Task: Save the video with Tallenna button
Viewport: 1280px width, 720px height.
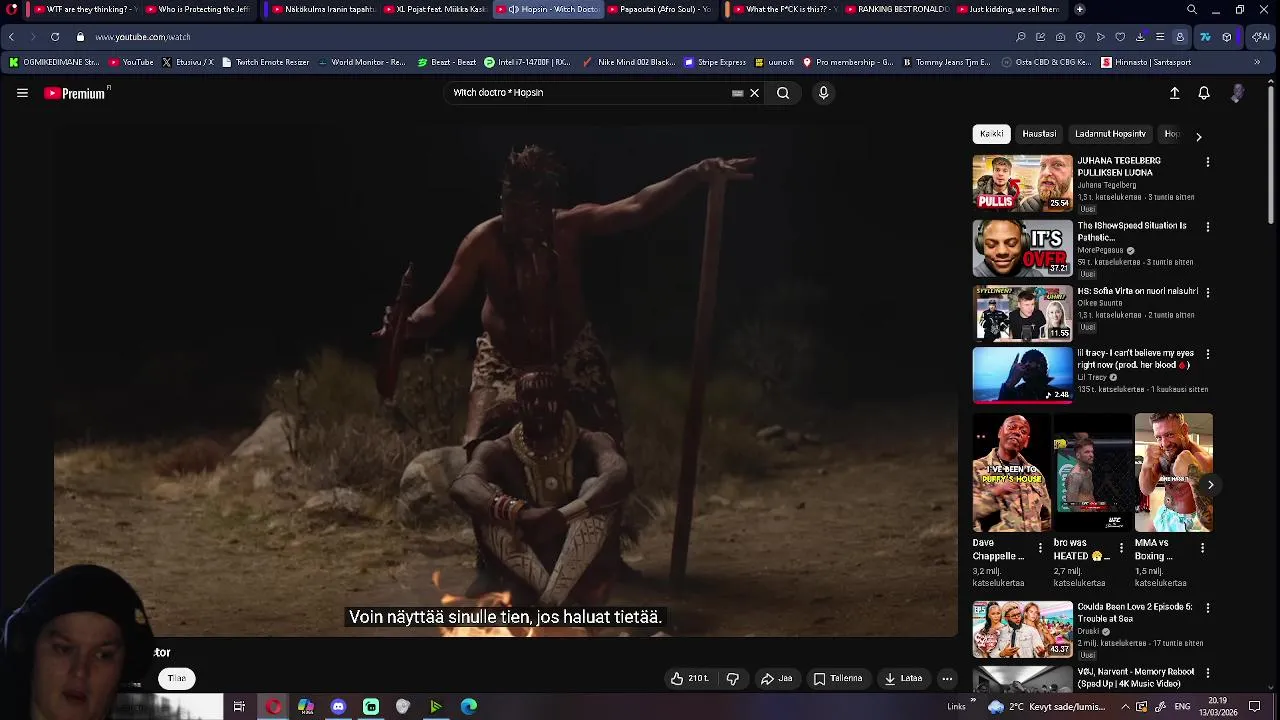Action: tap(838, 678)
